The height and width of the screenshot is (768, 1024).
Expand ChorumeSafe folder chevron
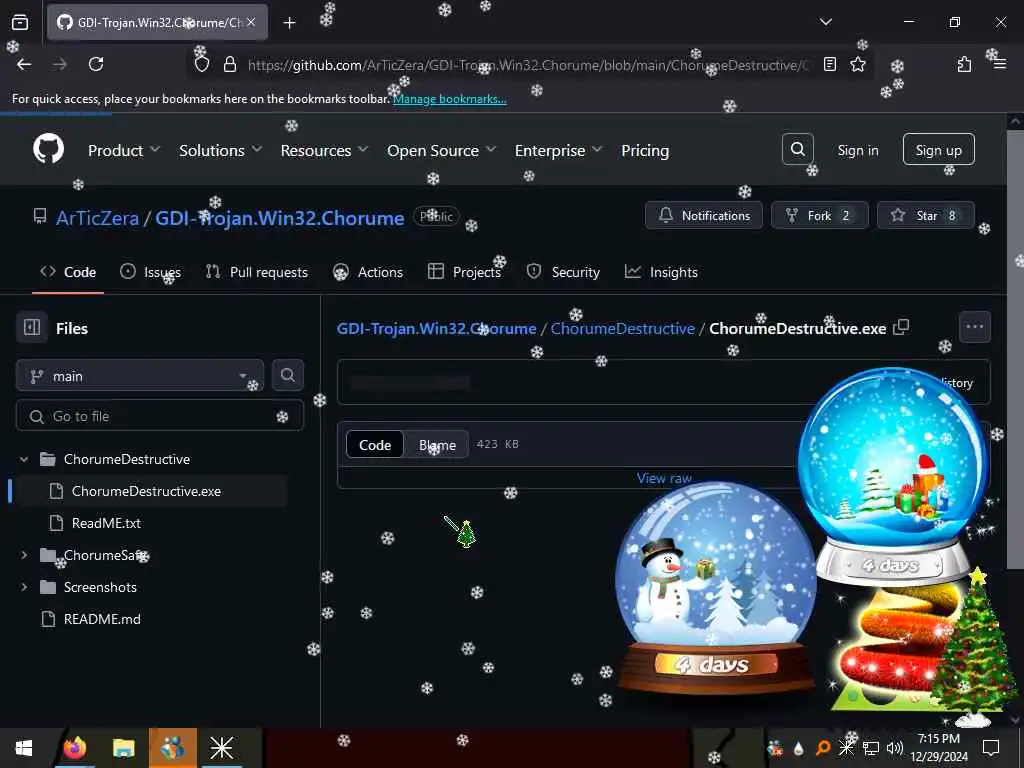point(24,555)
